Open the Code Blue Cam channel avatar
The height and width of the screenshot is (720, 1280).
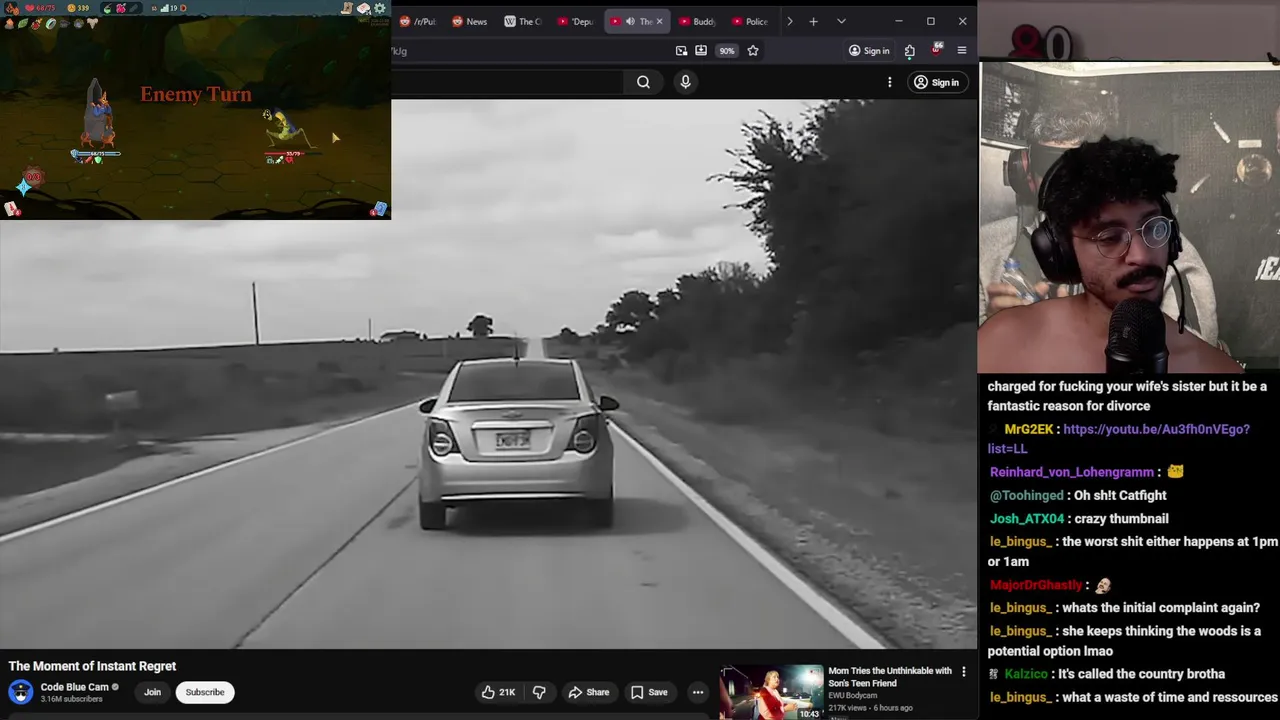21,692
